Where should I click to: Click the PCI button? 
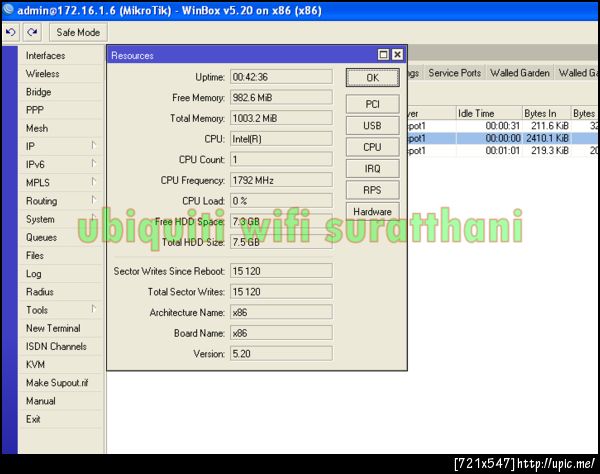point(373,104)
